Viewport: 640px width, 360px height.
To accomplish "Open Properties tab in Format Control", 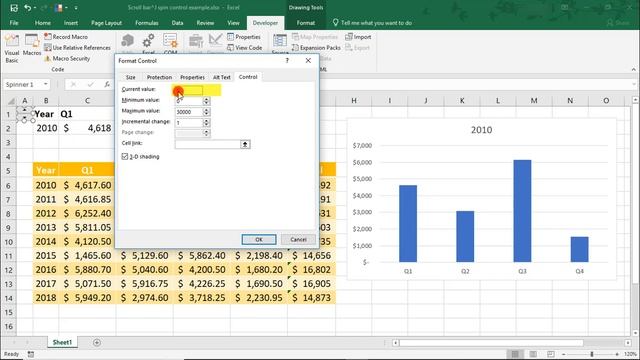I will point(192,77).
